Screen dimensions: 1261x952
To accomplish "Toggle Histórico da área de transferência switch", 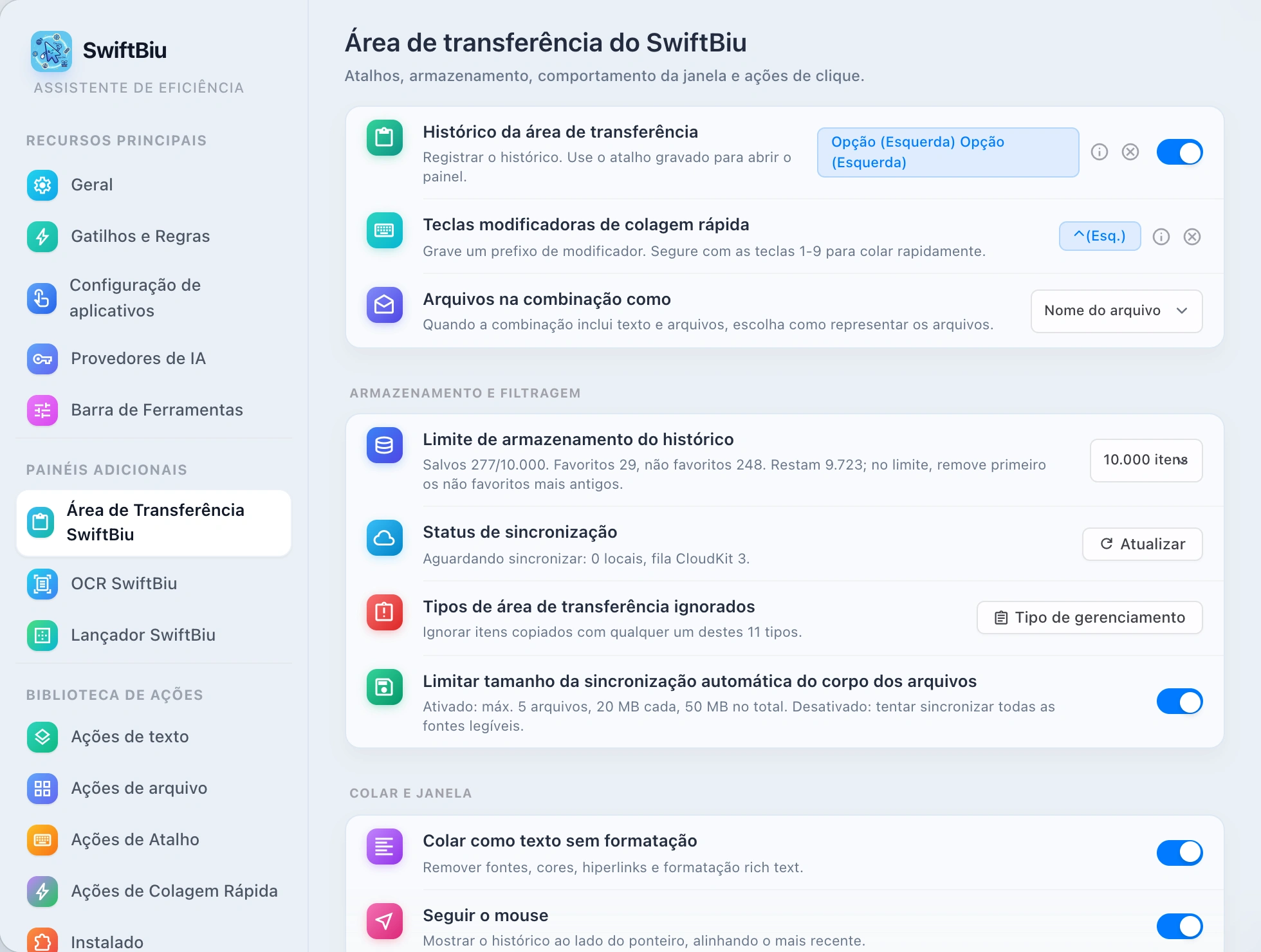I will coord(1179,152).
